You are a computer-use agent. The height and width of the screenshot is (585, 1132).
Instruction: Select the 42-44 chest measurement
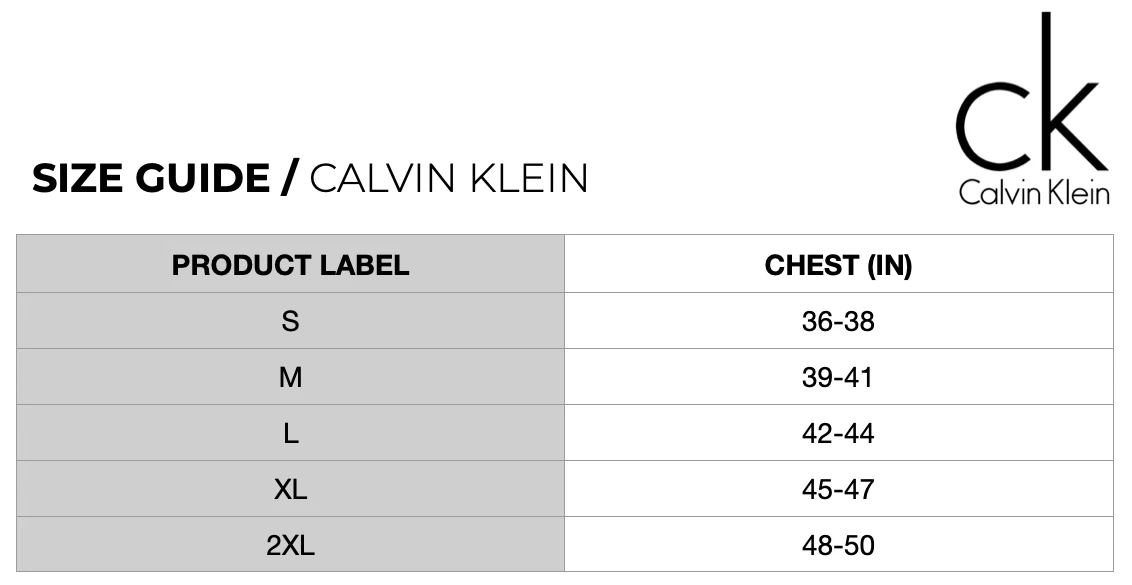pos(838,433)
